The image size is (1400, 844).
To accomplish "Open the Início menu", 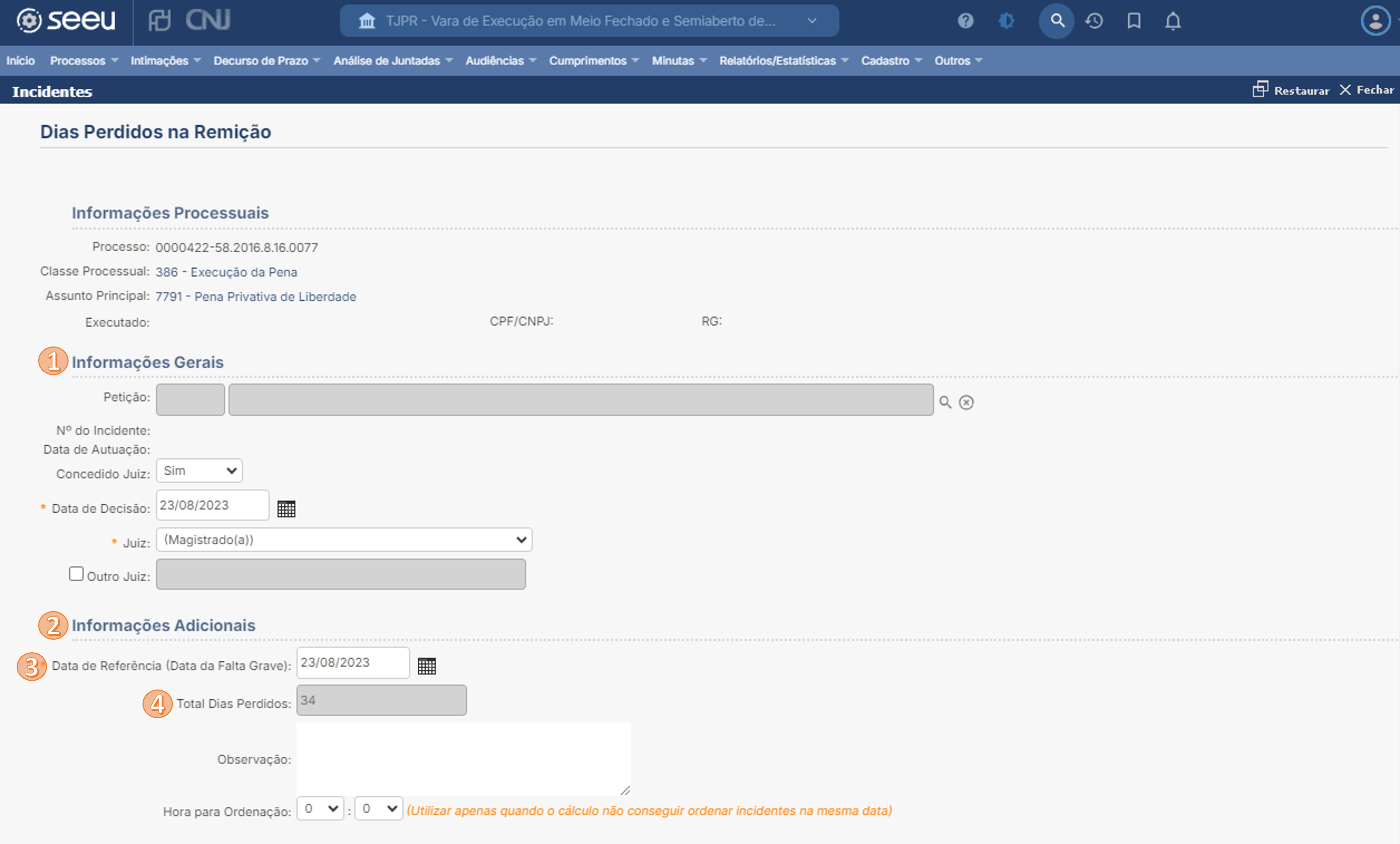I will pyautogui.click(x=20, y=60).
